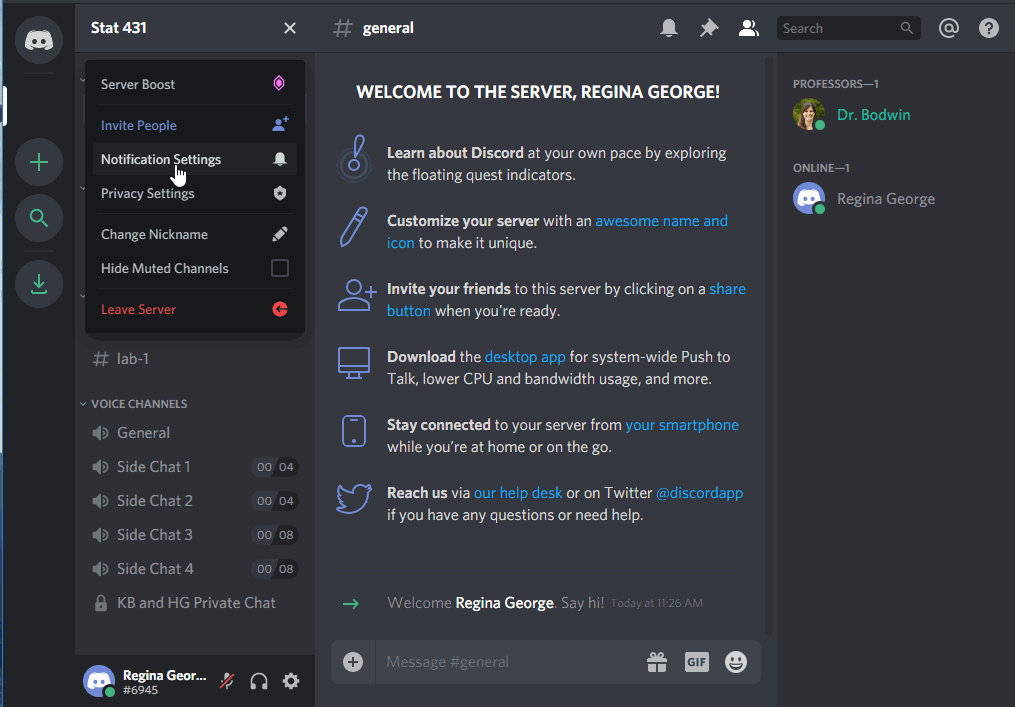Open the GIF picker
This screenshot has width=1015, height=707.
pyautogui.click(x=696, y=662)
